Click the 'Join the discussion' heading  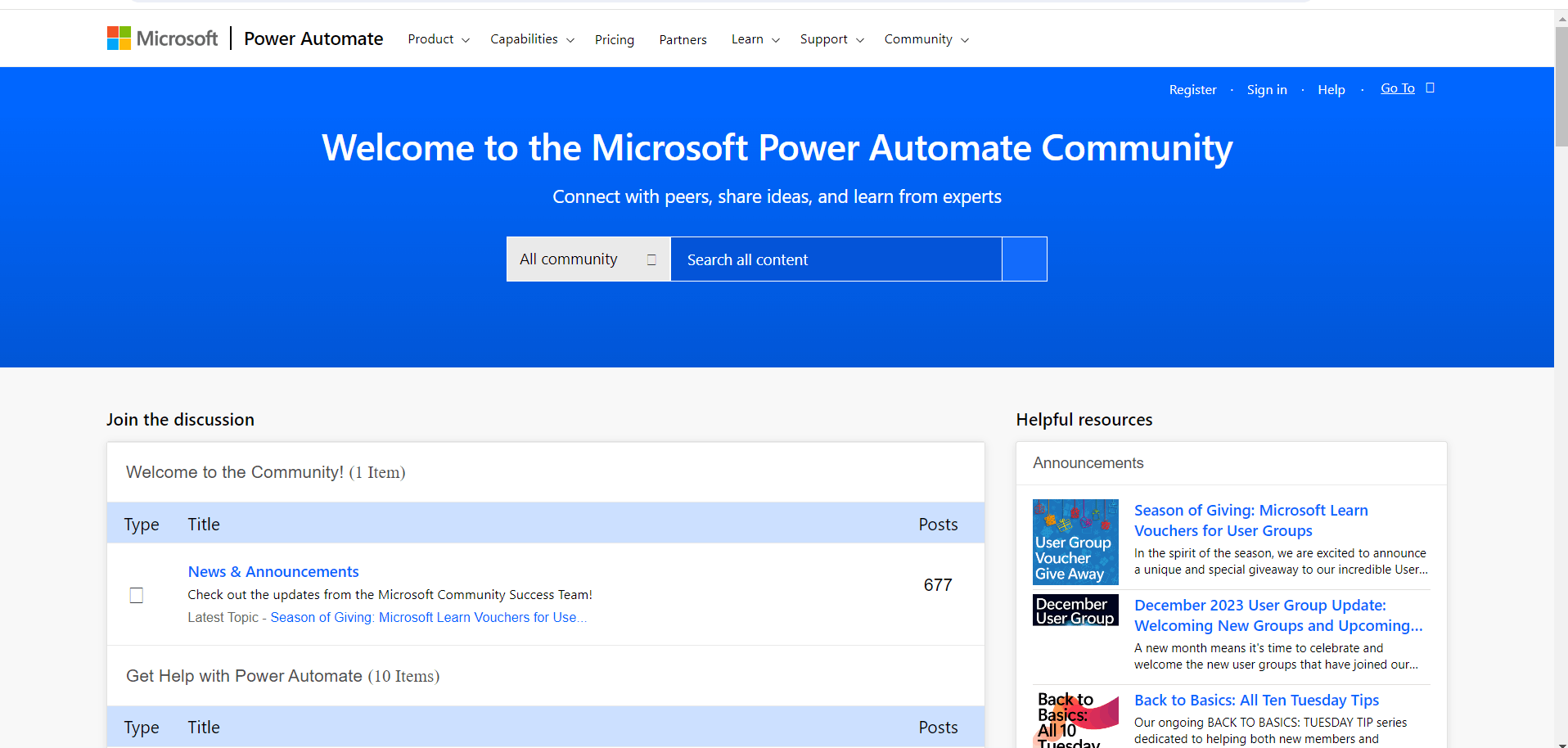pyautogui.click(x=180, y=420)
